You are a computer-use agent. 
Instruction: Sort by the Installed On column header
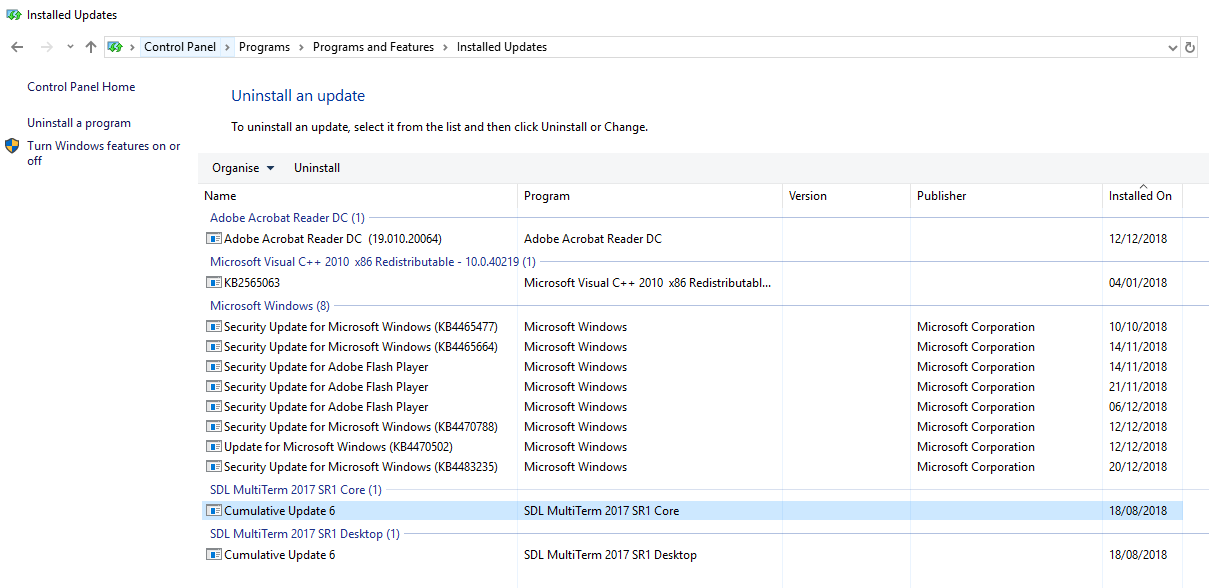click(1142, 196)
